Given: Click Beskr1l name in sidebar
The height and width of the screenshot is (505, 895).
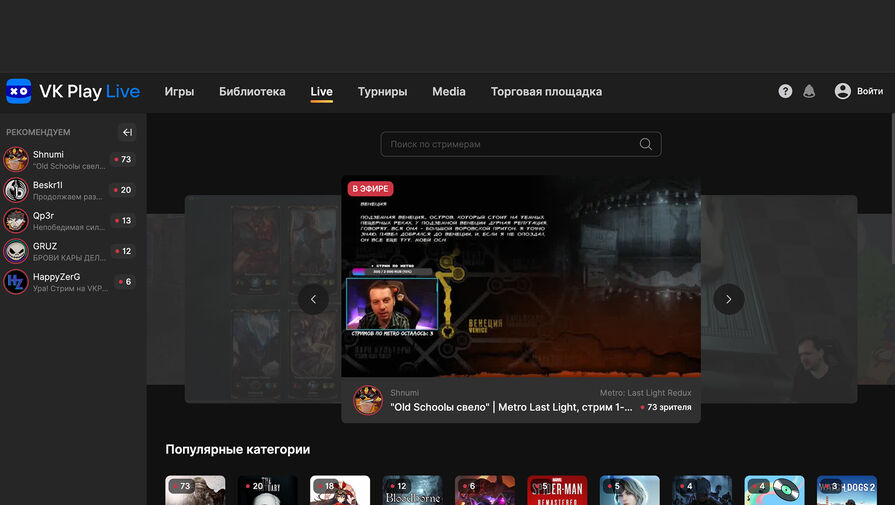Looking at the screenshot, I should pos(47,185).
